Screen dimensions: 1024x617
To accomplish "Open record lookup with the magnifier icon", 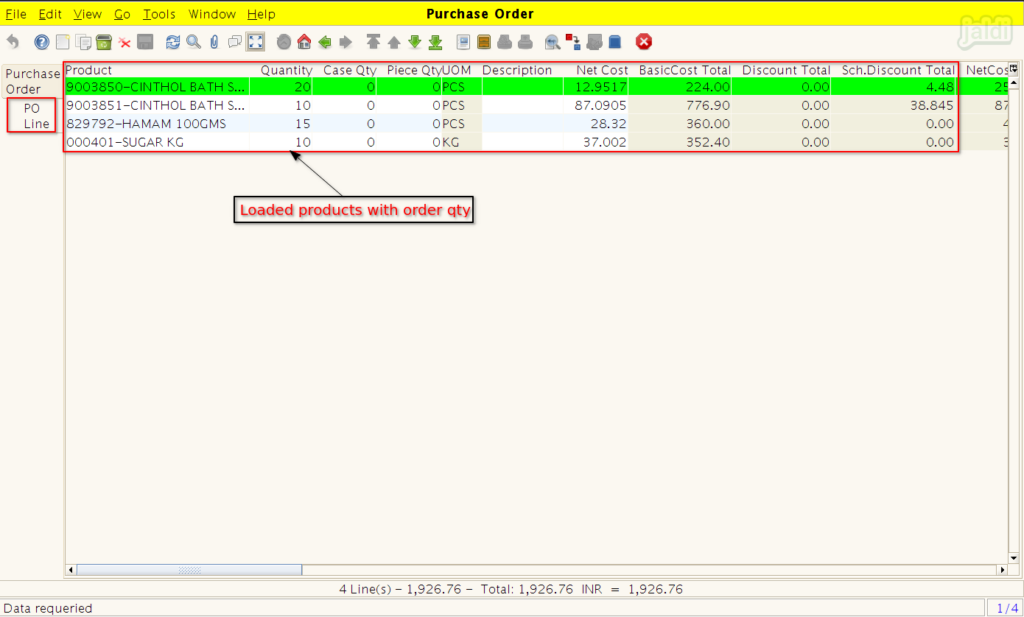I will (193, 42).
